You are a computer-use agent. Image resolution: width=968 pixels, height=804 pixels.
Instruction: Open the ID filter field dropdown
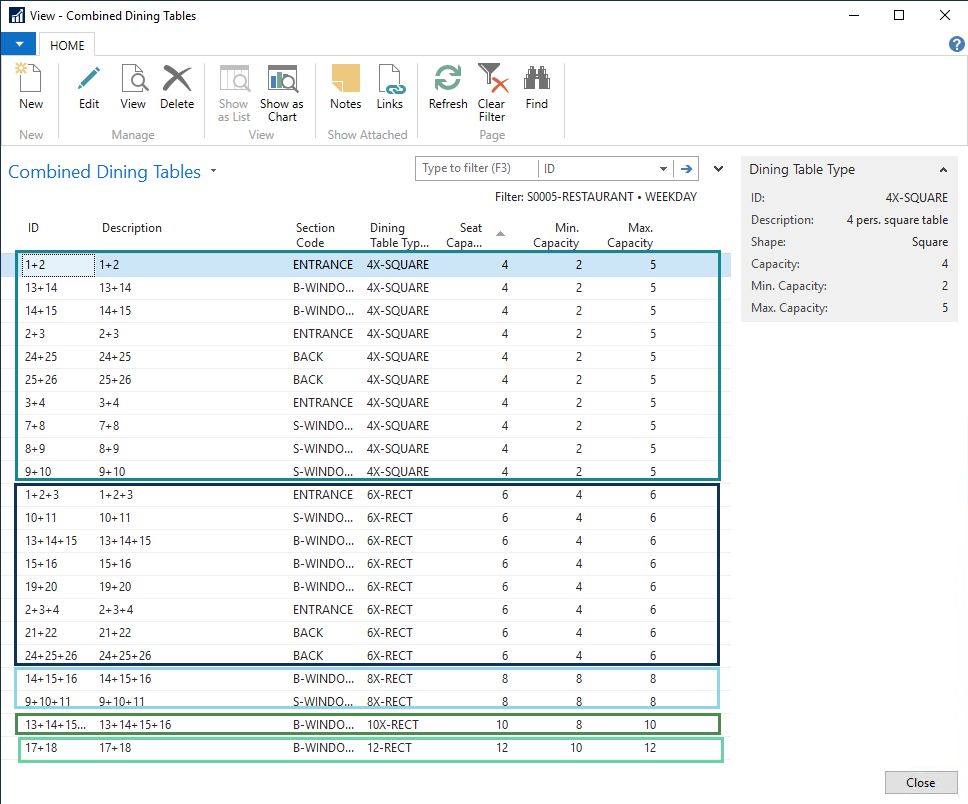663,169
